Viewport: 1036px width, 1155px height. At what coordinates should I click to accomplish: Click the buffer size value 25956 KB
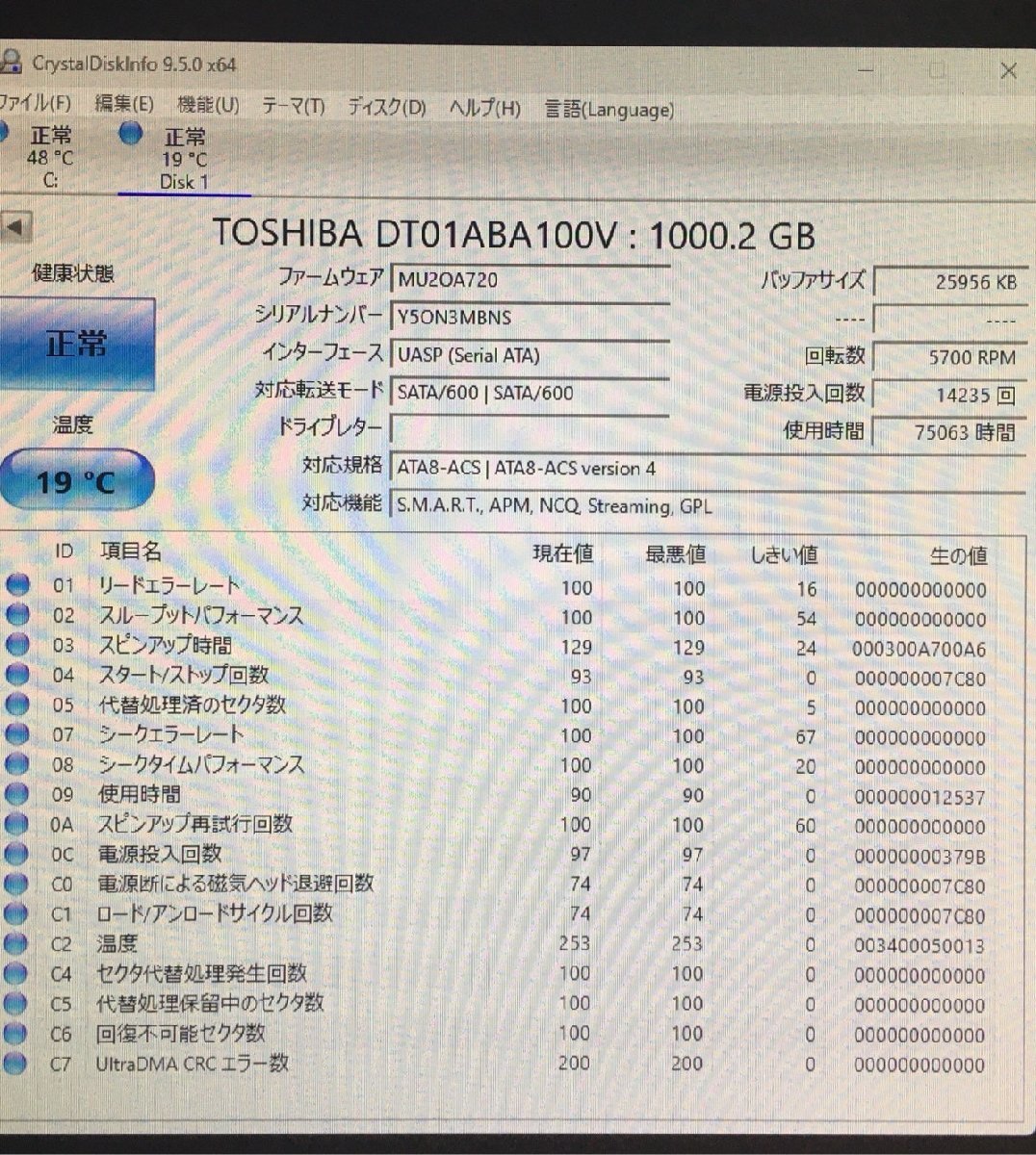coord(949,281)
